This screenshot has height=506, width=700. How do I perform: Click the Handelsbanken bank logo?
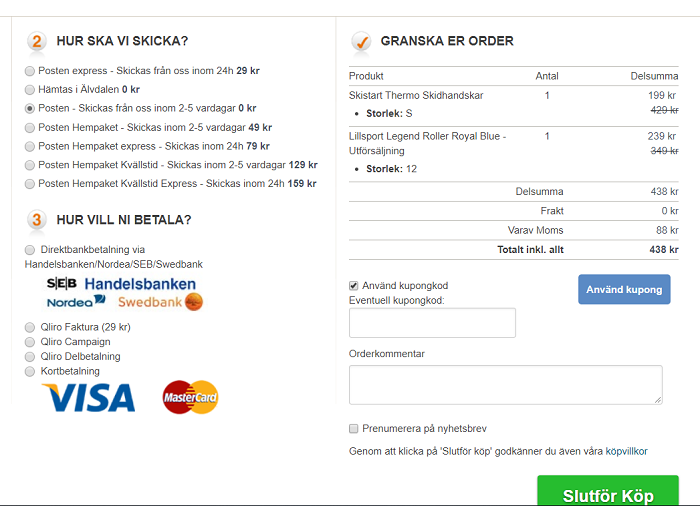coord(140,284)
